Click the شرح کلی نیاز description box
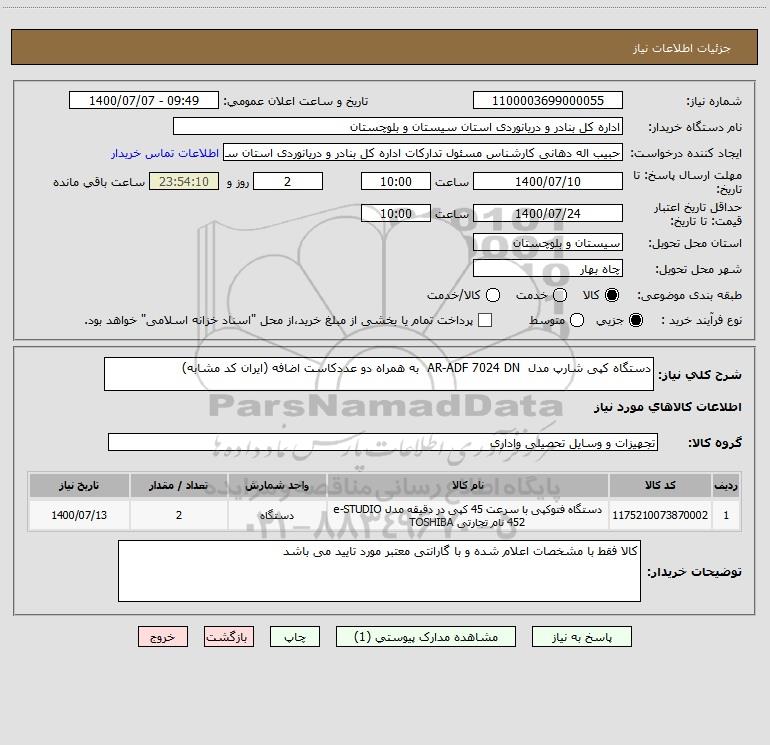 [379, 374]
